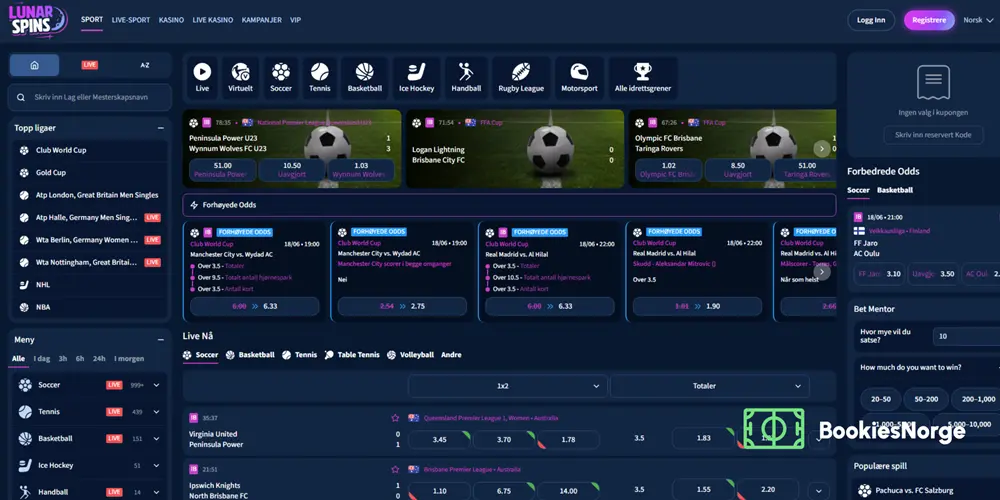The image size is (1000, 500).
Task: Collapse the Meny section
Action: [161, 340]
